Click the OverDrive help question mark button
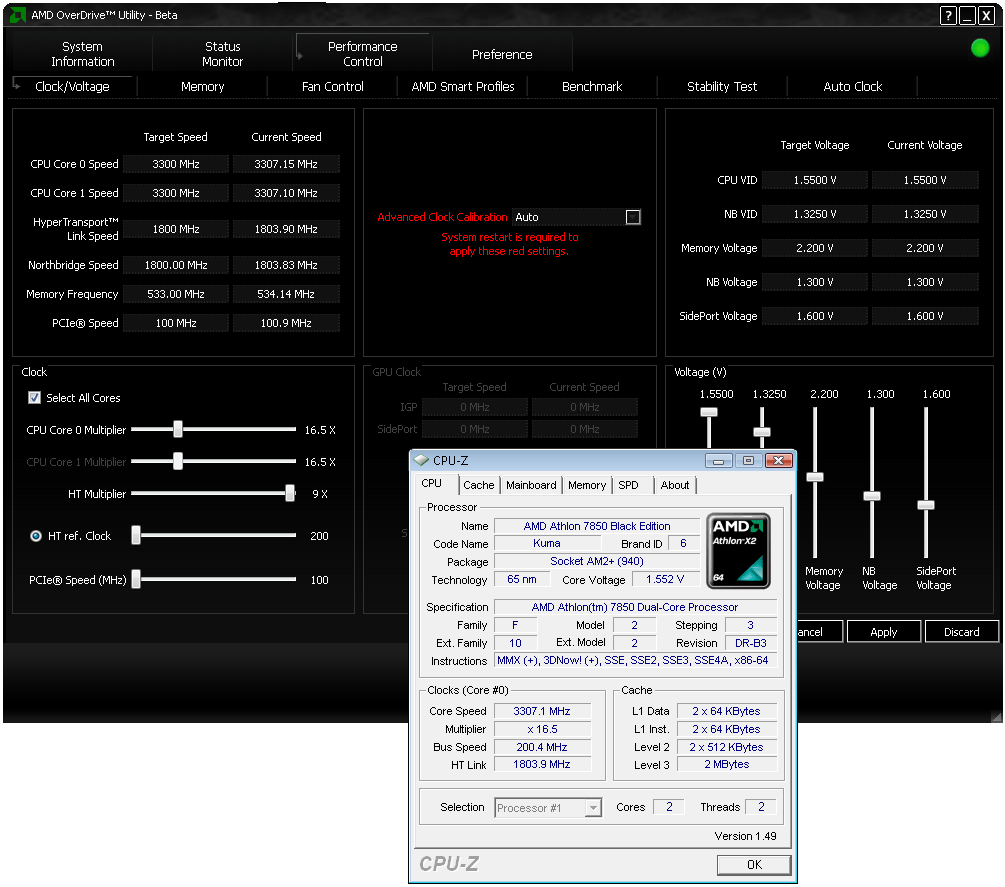The width and height of the screenshot is (1005, 887). tap(948, 16)
